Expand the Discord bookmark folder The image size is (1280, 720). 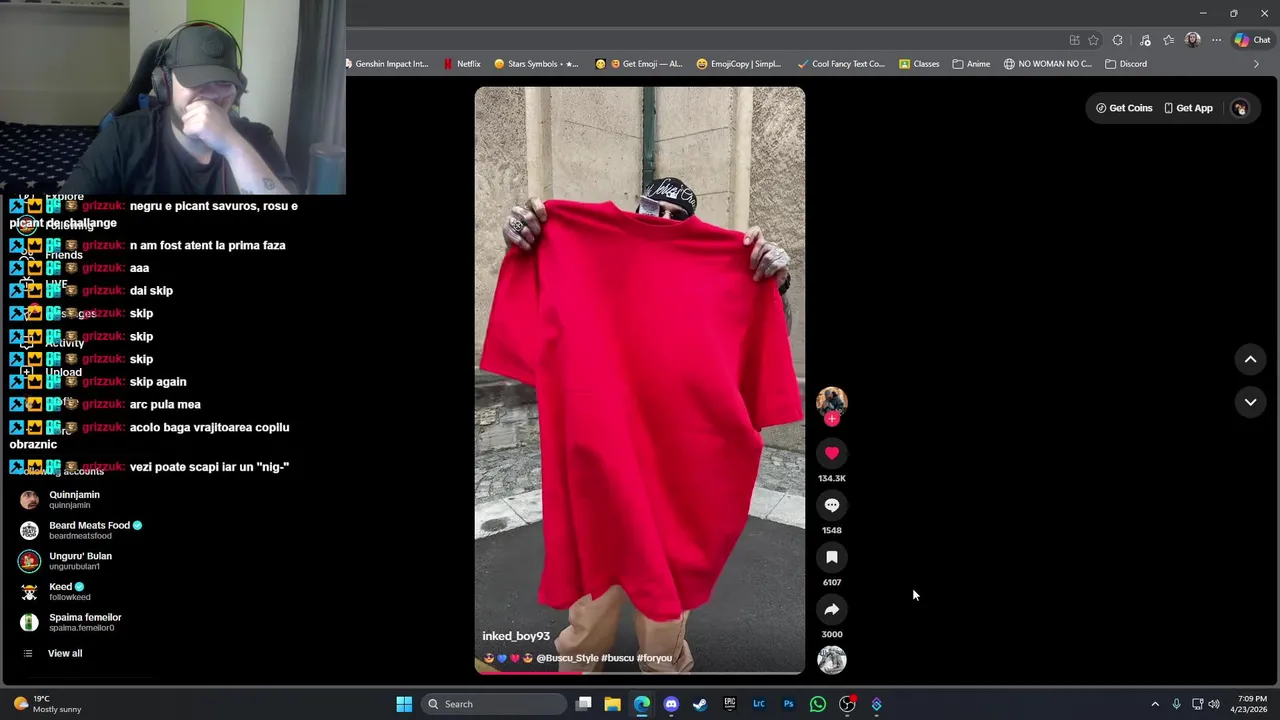click(1126, 64)
